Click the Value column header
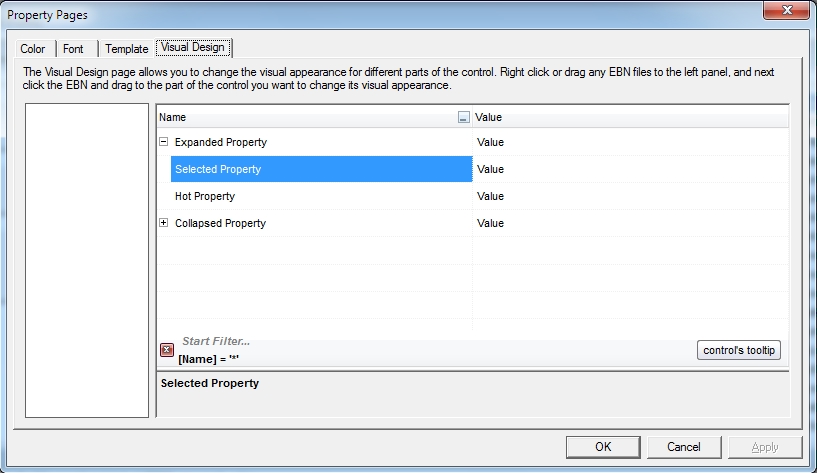Image resolution: width=817 pixels, height=473 pixels. (x=630, y=117)
